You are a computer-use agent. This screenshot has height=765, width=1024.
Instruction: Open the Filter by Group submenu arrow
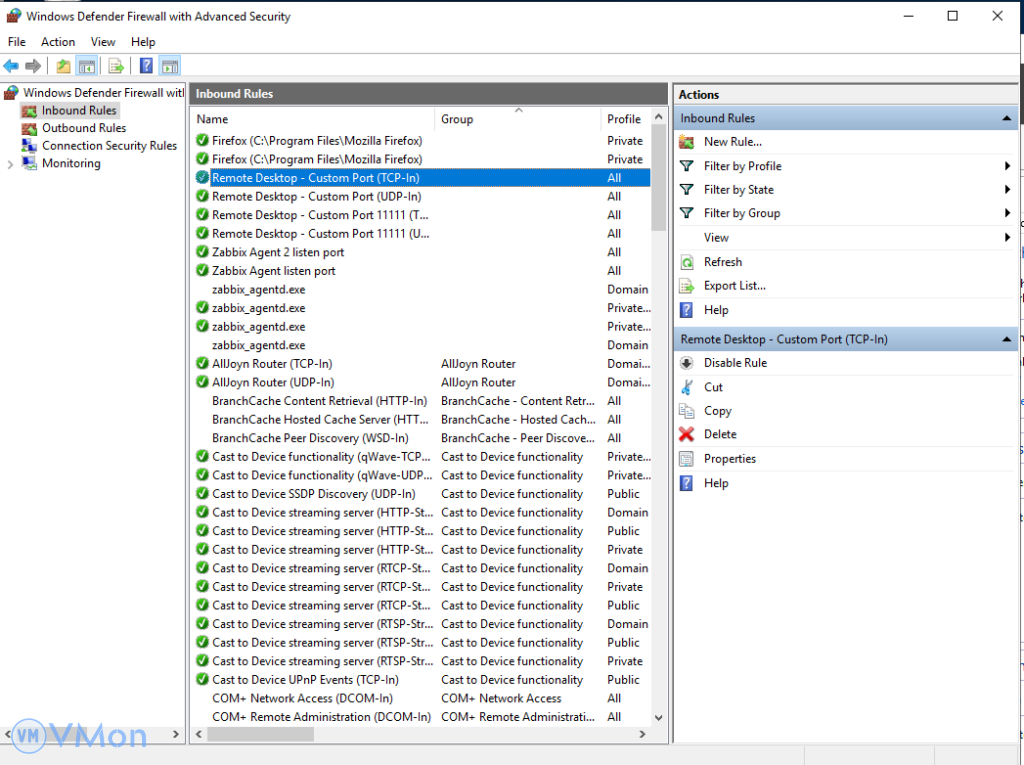click(x=1007, y=213)
